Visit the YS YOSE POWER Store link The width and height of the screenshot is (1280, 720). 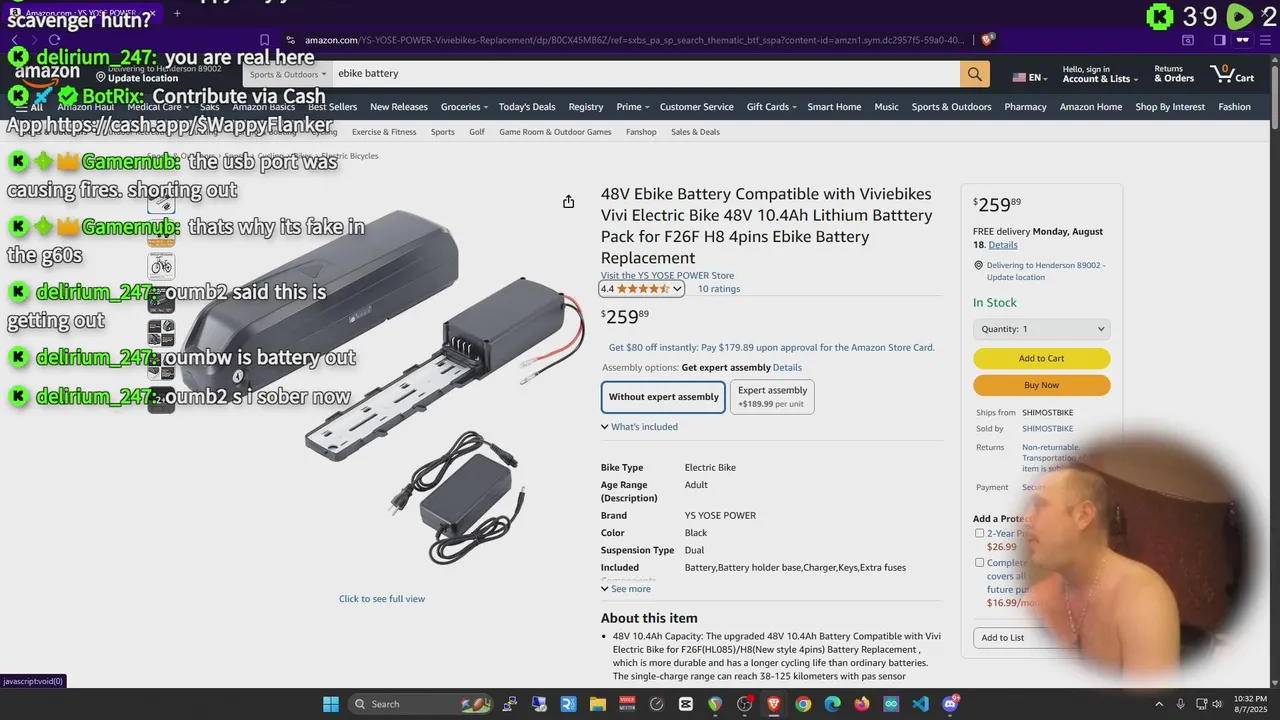(x=667, y=276)
